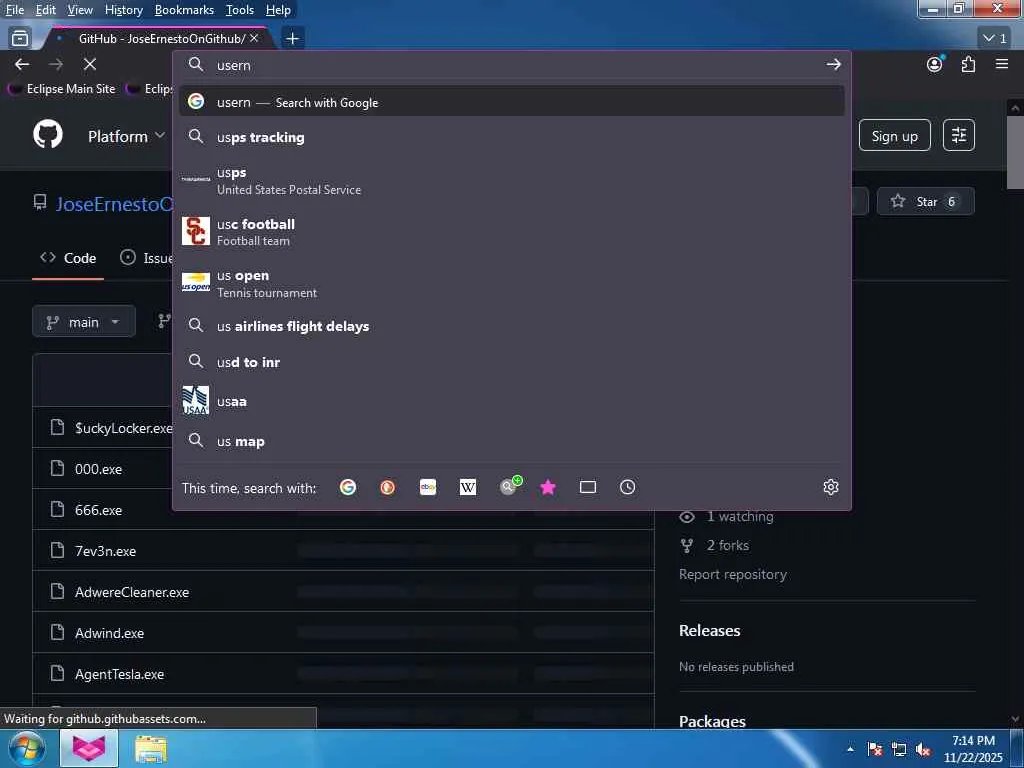Screen dimensions: 1024x768
Task: Open the extensions puzzle icon
Action: click(x=968, y=64)
